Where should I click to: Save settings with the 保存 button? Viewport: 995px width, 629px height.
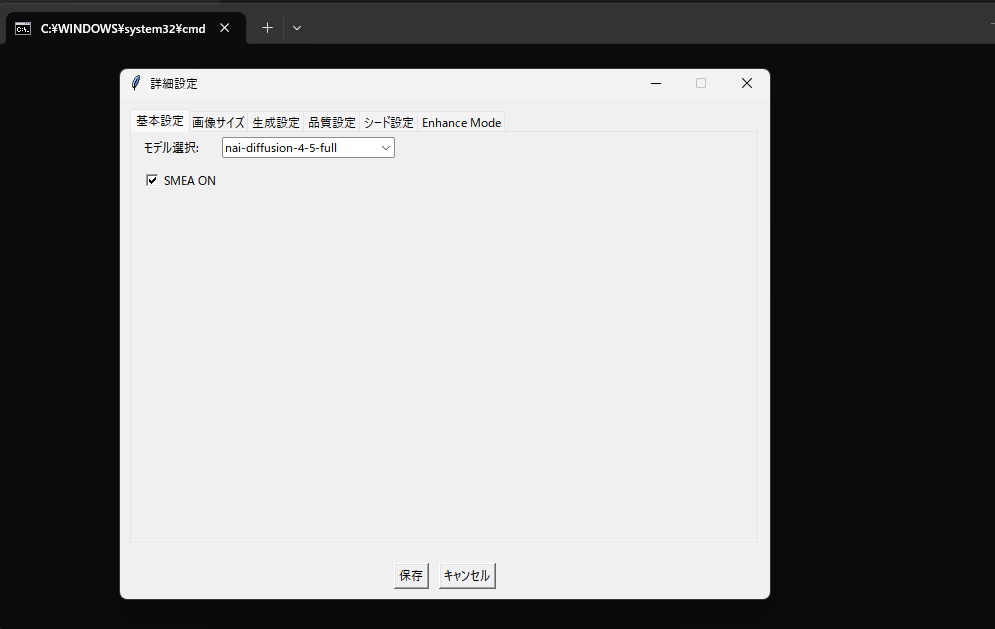coord(410,575)
